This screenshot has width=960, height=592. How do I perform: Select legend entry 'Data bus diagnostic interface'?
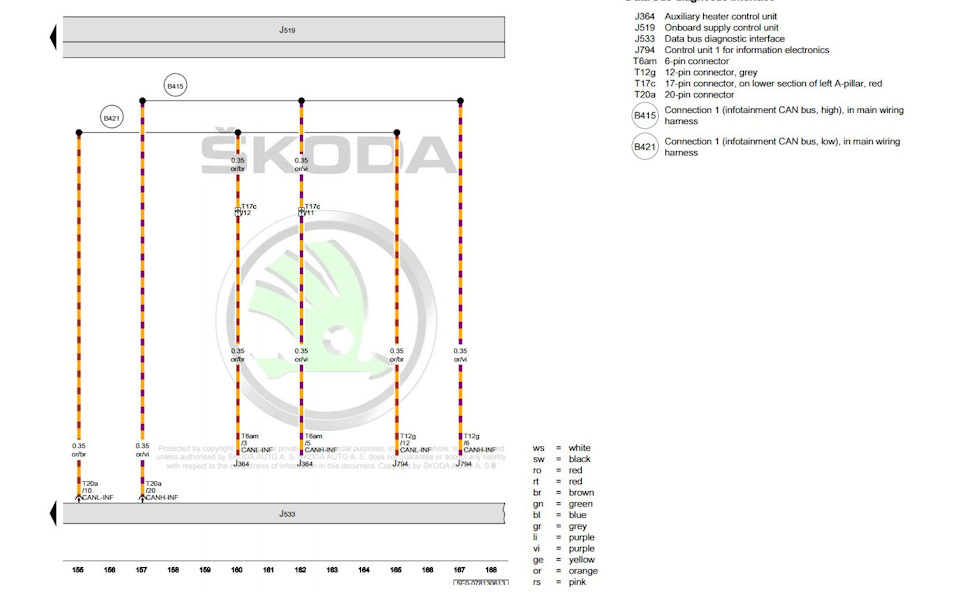tap(724, 39)
